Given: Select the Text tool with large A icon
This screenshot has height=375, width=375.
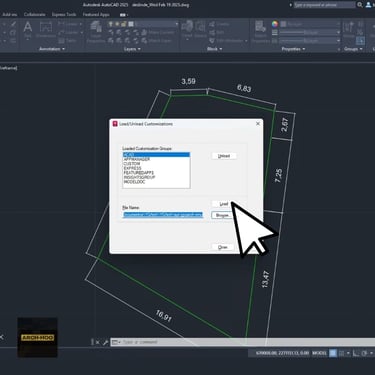Looking at the screenshot, I should (28, 29).
